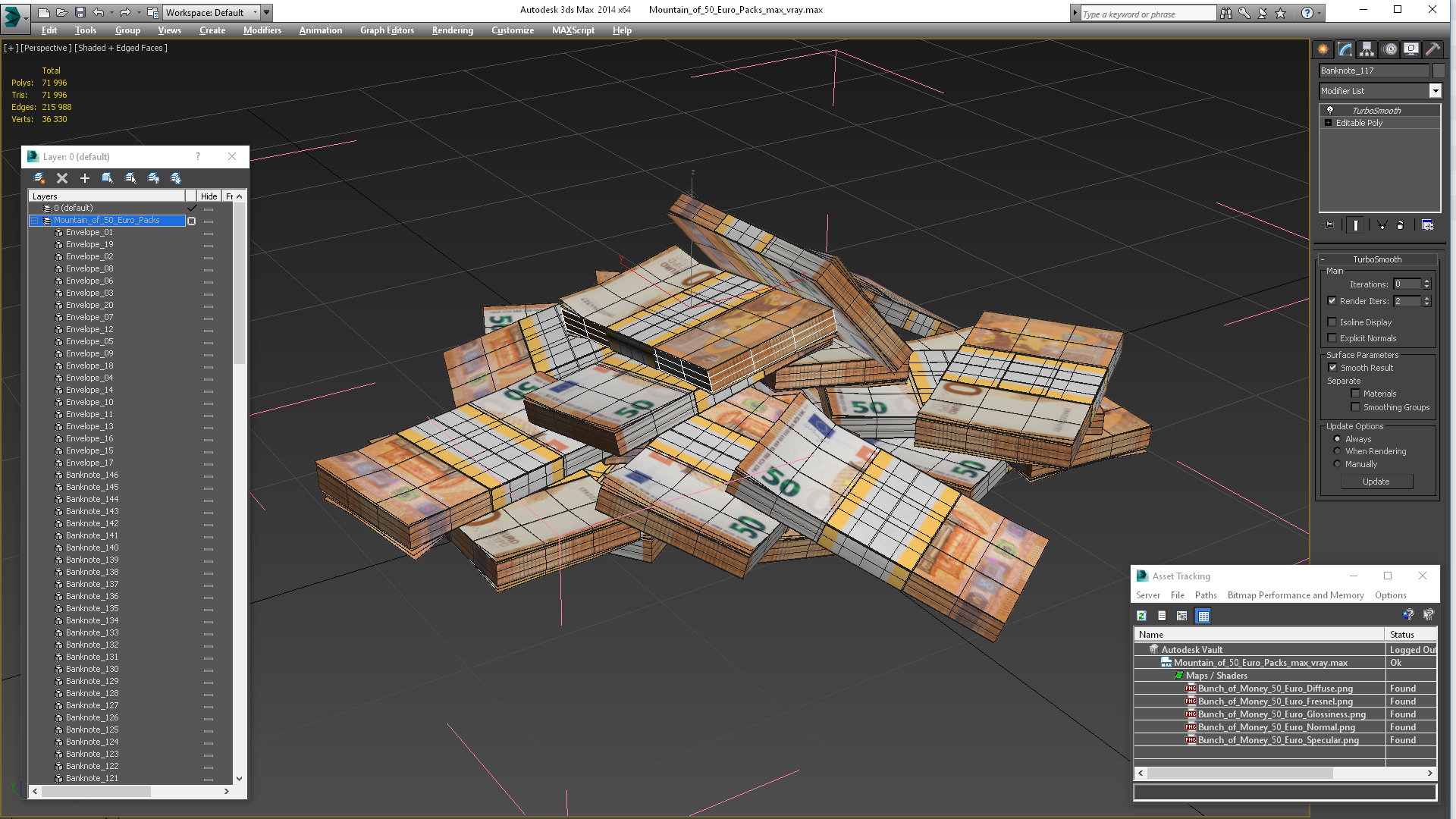Open the Graph Editors menu
The image size is (1456, 819).
click(x=387, y=30)
